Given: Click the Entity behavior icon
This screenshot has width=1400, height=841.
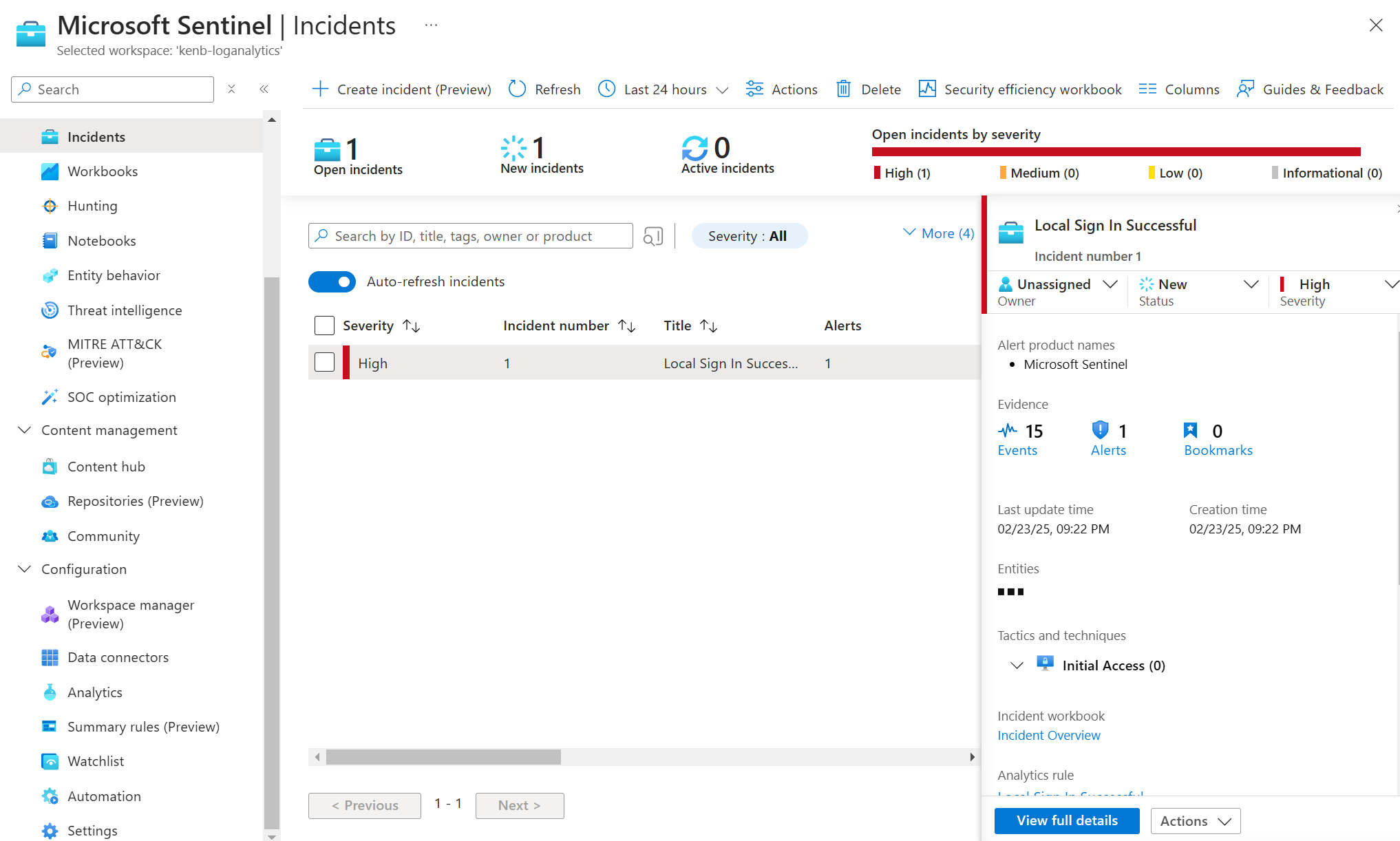Looking at the screenshot, I should pos(50,275).
